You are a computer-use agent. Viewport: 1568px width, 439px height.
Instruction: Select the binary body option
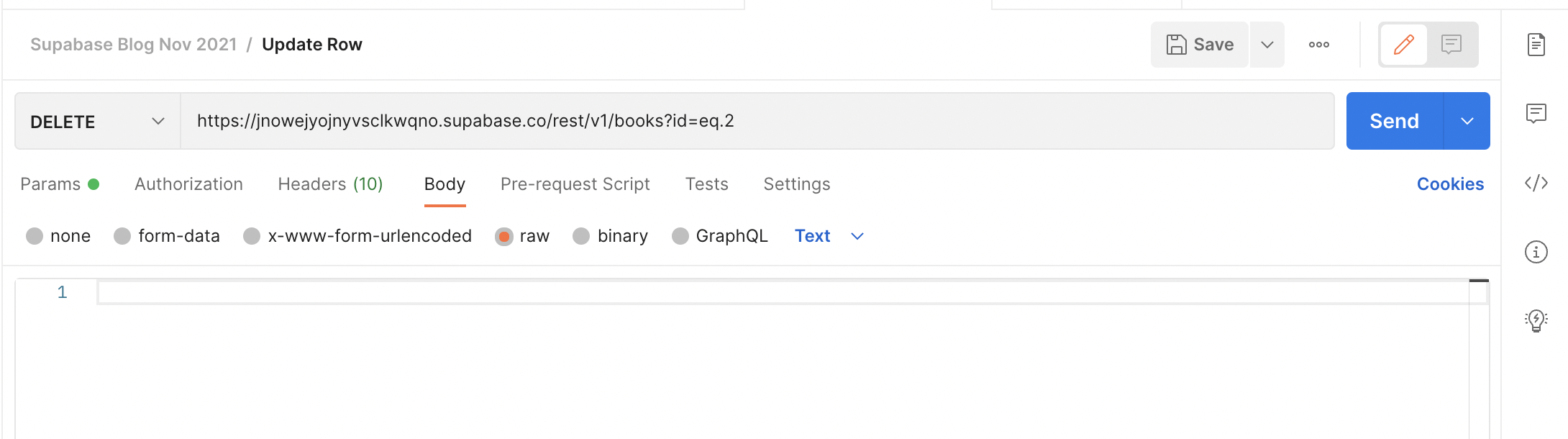611,236
